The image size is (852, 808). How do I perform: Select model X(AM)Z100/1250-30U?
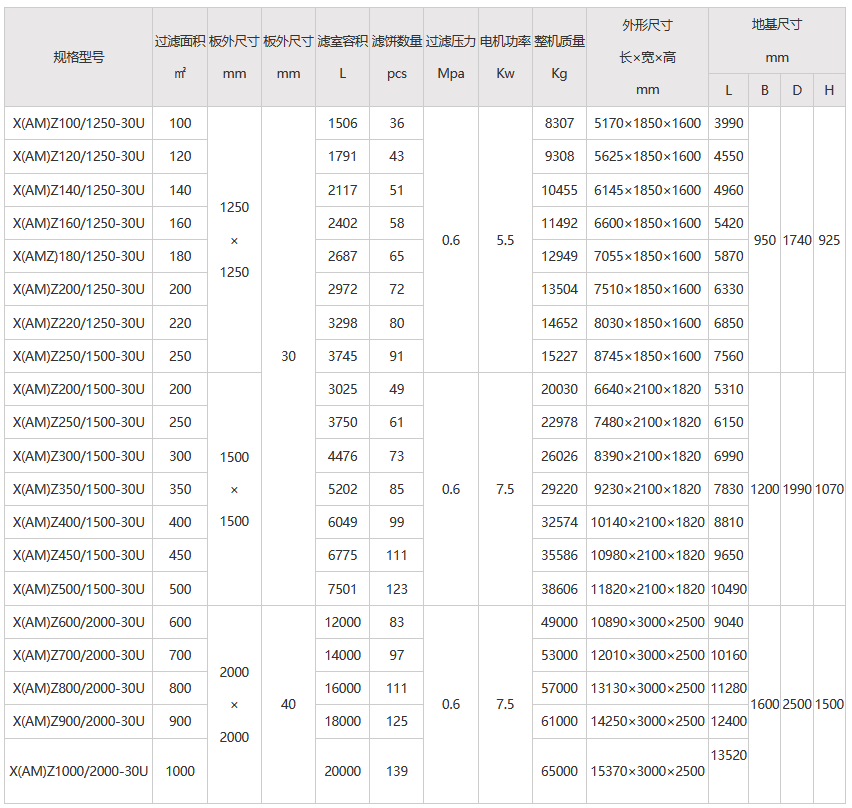[x=79, y=123]
